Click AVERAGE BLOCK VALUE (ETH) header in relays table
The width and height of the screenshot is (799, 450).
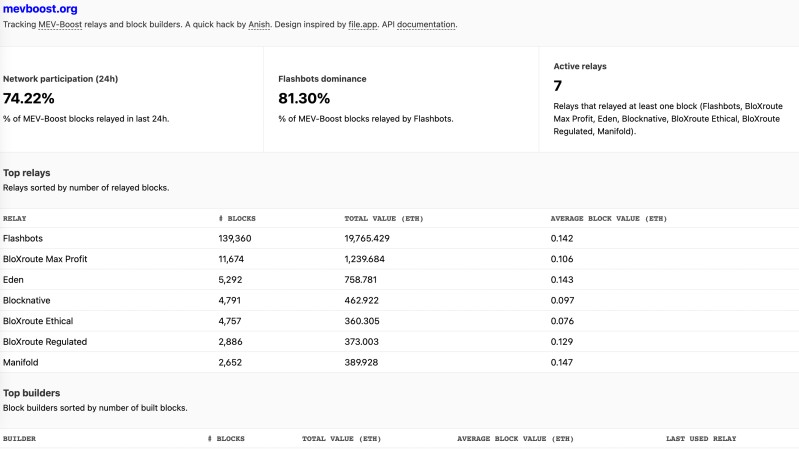click(608, 218)
